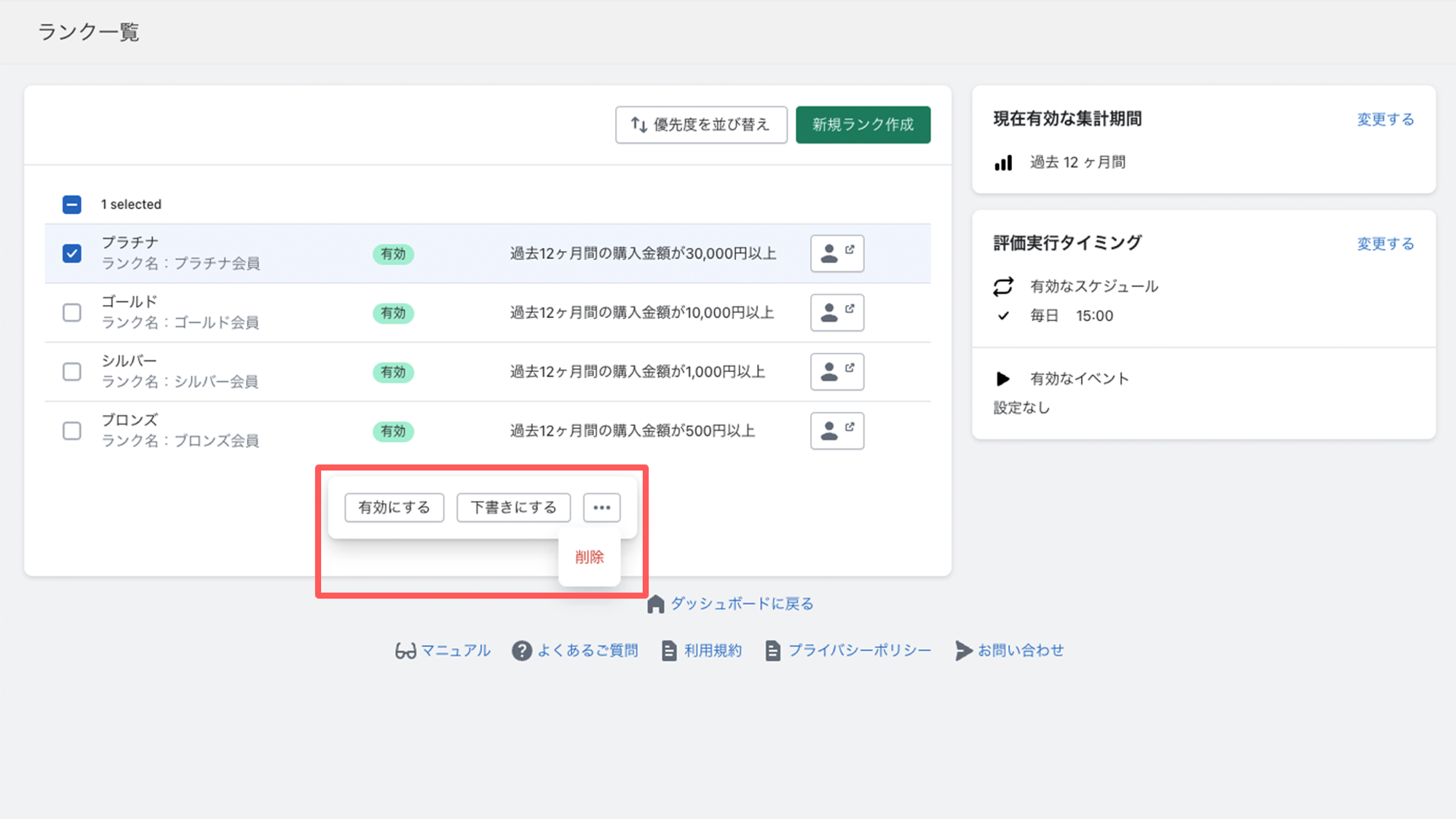1456x819 pixels.
Task: Click the 有効 badge in シルバー row
Action: coord(393,372)
